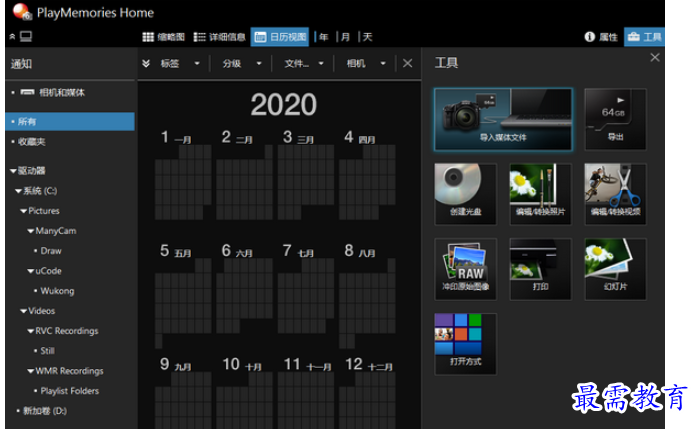Open the 编辑/转换照片 photo editing tool
The height and width of the screenshot is (429, 696).
[540, 194]
